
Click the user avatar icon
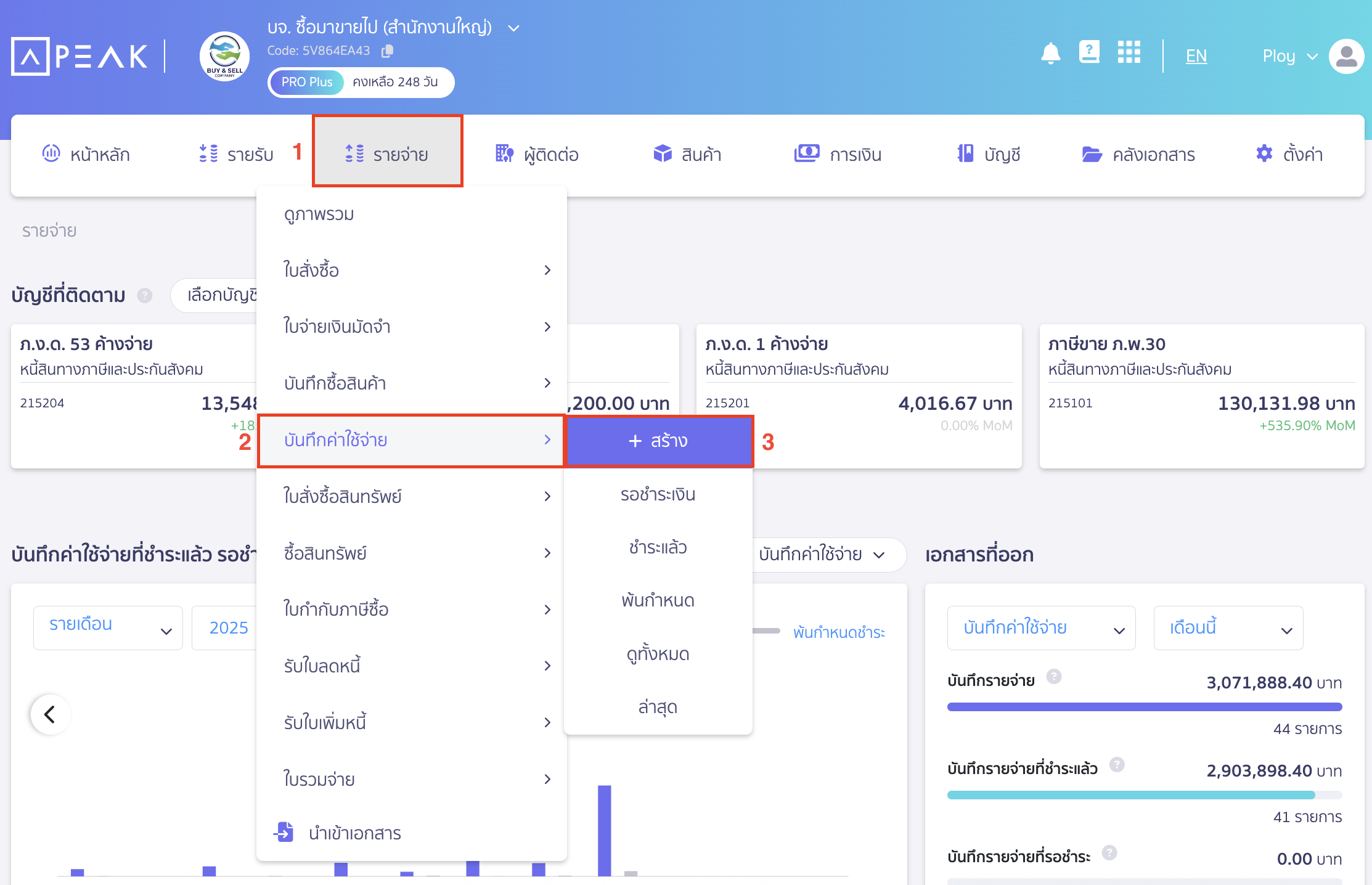pos(1346,57)
